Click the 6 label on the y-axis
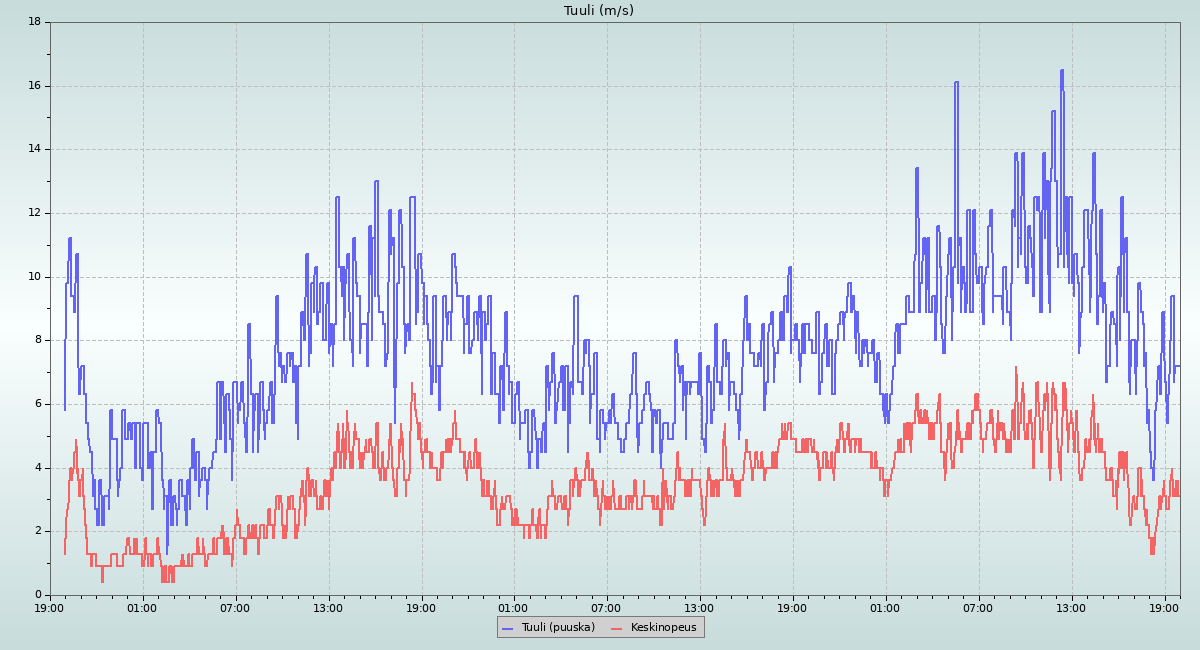The image size is (1200, 650). [37, 404]
